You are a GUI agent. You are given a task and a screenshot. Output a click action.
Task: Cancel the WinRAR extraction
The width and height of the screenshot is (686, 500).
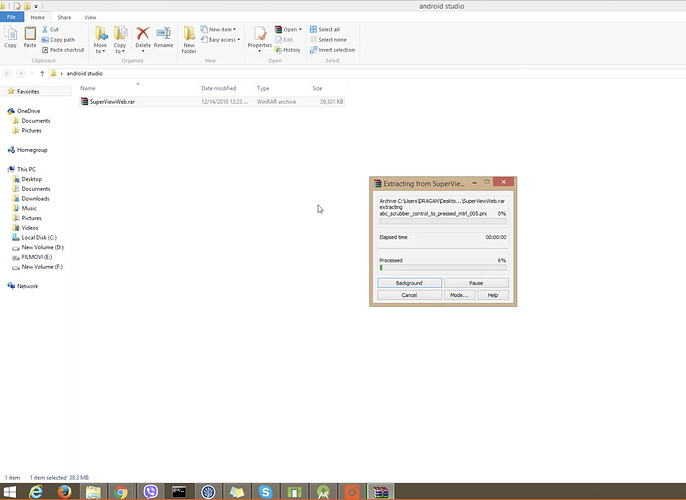coord(409,295)
